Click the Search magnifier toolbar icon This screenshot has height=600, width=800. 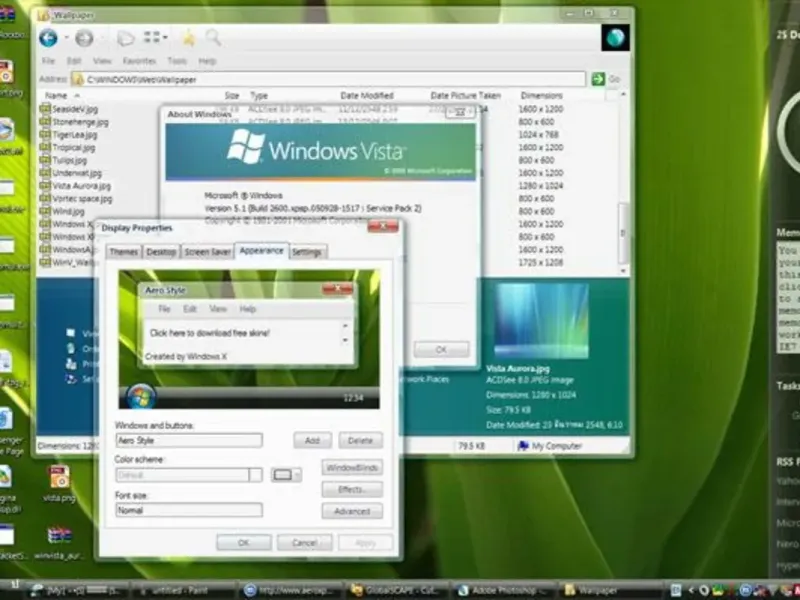[213, 37]
